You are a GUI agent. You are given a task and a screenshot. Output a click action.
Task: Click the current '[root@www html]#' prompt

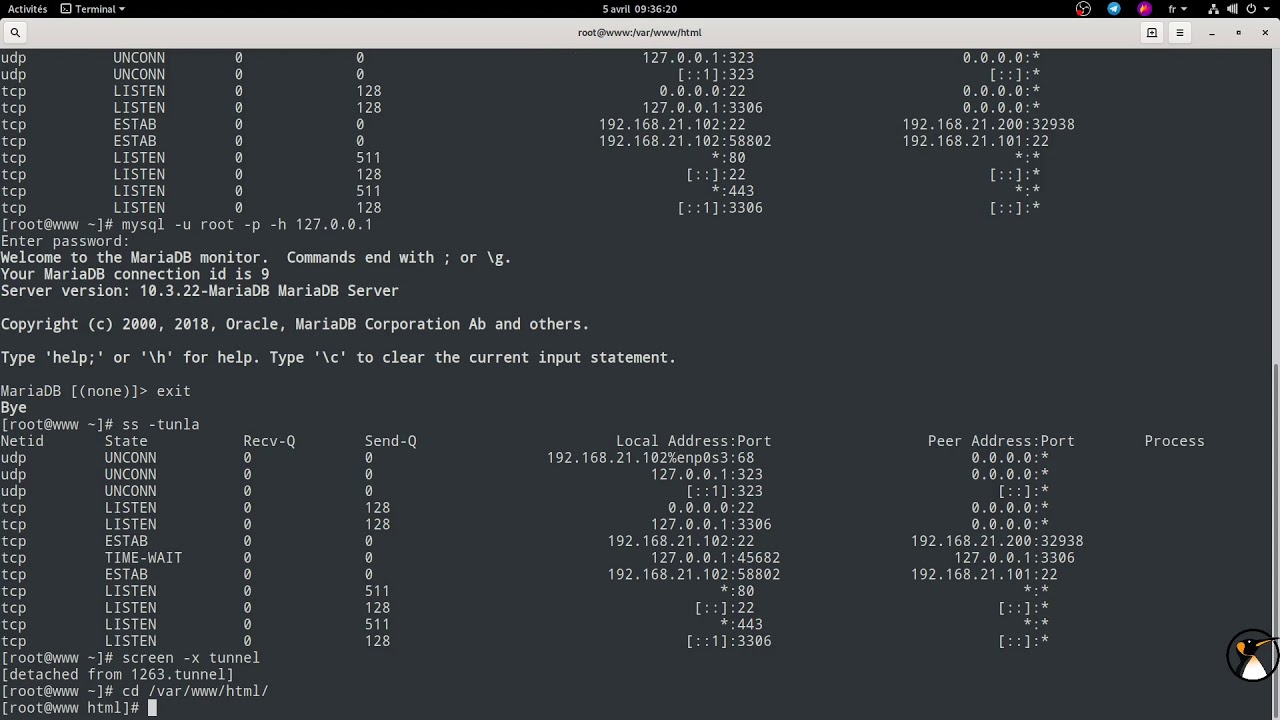[70, 708]
